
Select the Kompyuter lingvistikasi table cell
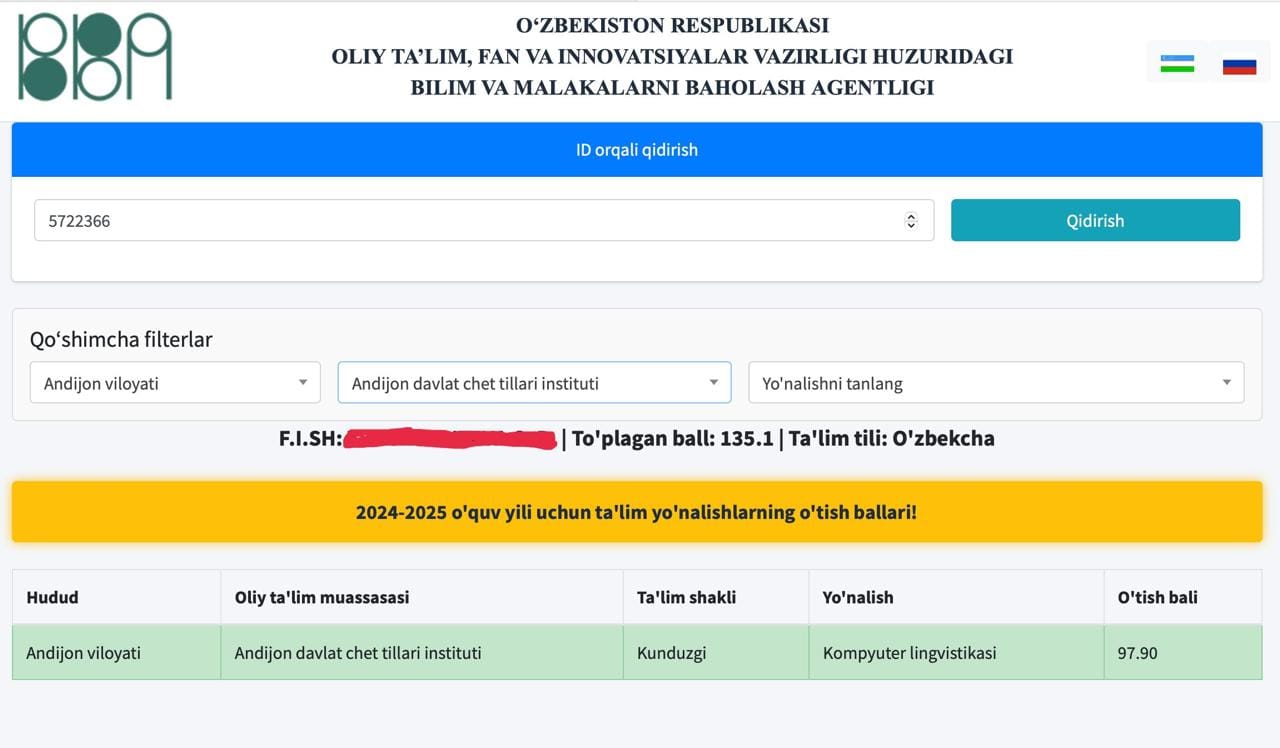(909, 653)
